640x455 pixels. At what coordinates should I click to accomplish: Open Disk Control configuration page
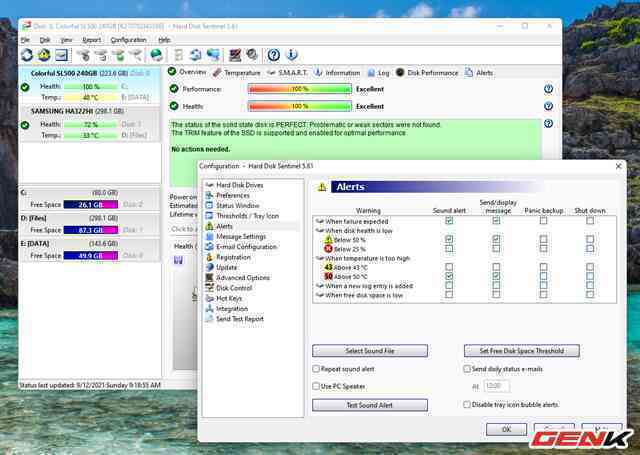tap(234, 288)
